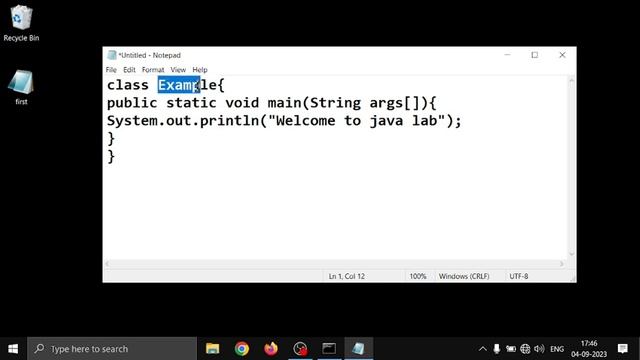This screenshot has width=640, height=360.
Task: Open File Explorer from the taskbar
Action: 213,349
